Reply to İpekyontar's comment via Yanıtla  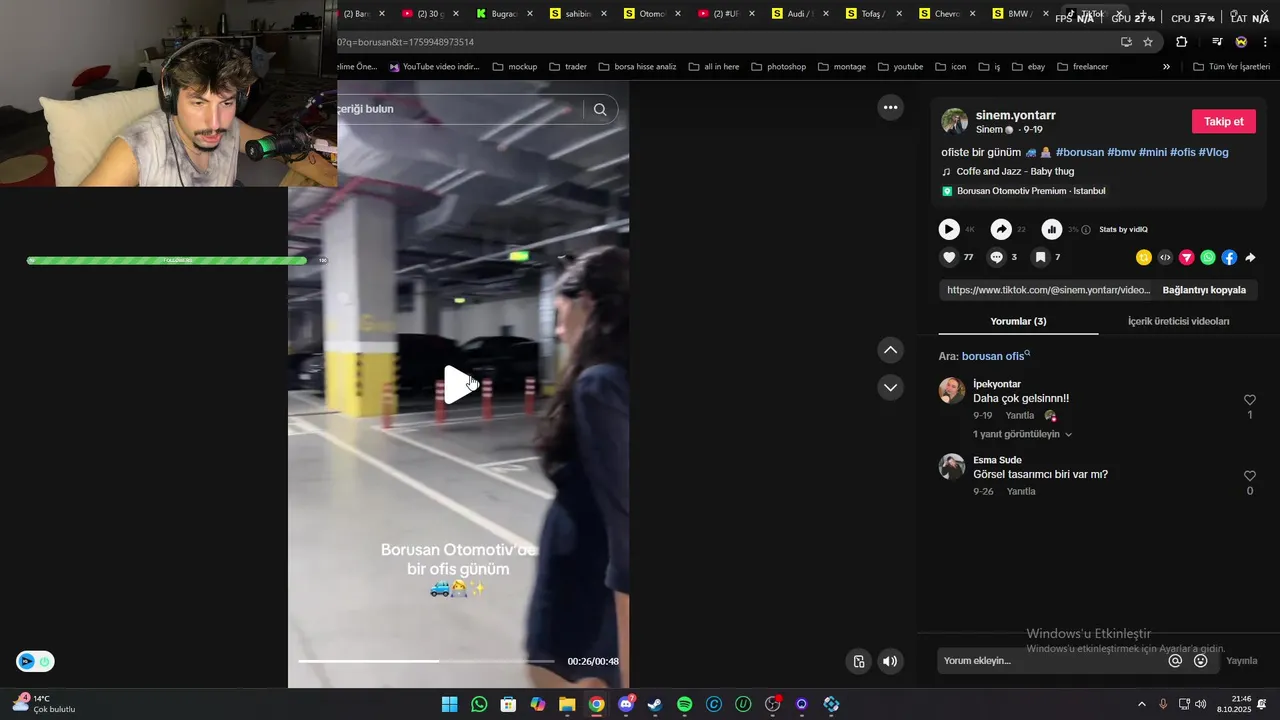pyautogui.click(x=1019, y=415)
